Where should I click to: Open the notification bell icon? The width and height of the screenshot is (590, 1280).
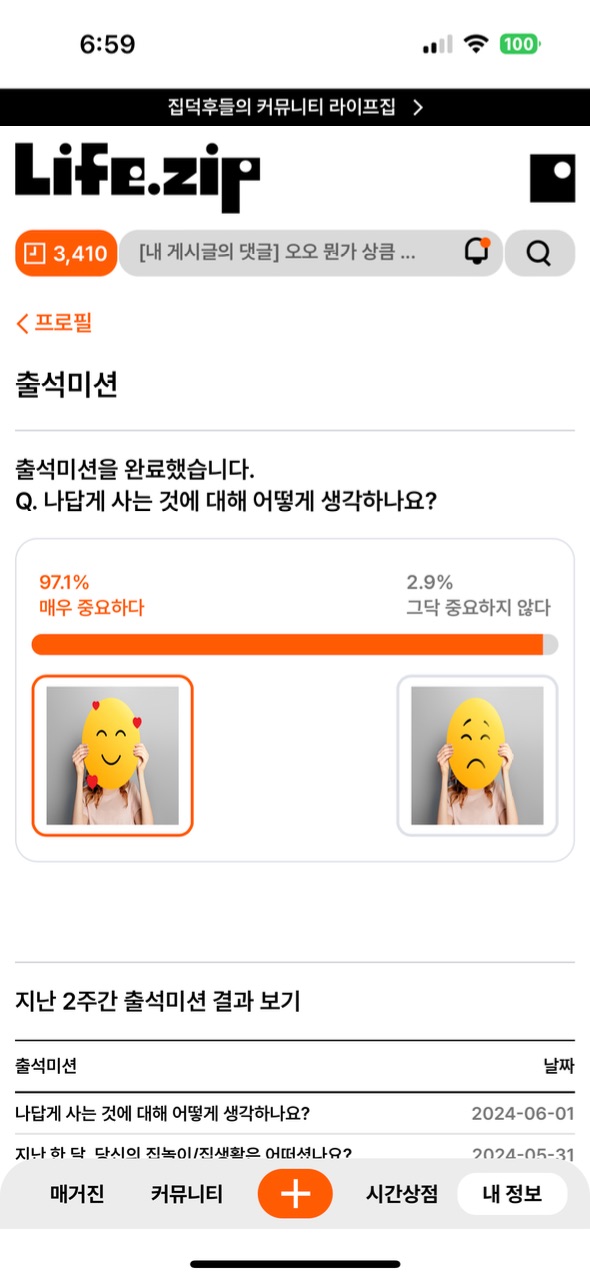point(477,252)
